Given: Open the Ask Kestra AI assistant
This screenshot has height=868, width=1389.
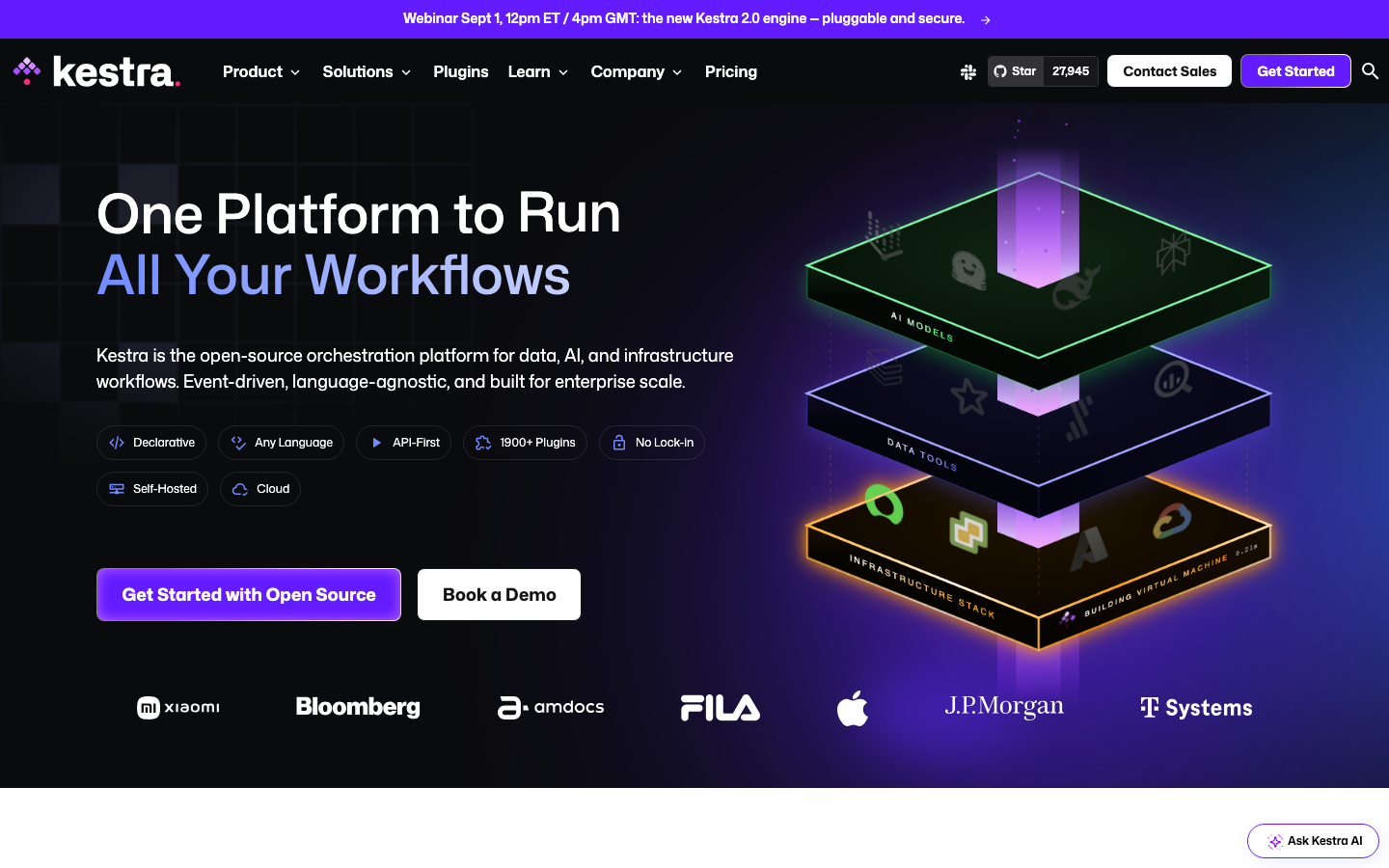Looking at the screenshot, I should tap(1313, 841).
